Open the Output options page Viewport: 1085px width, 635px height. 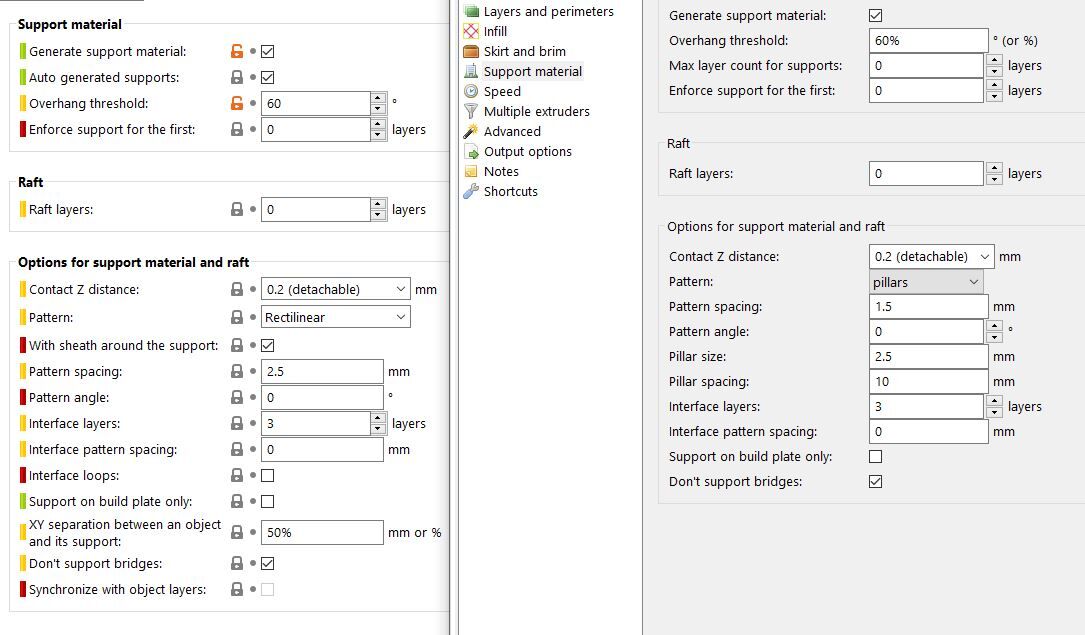click(x=528, y=151)
